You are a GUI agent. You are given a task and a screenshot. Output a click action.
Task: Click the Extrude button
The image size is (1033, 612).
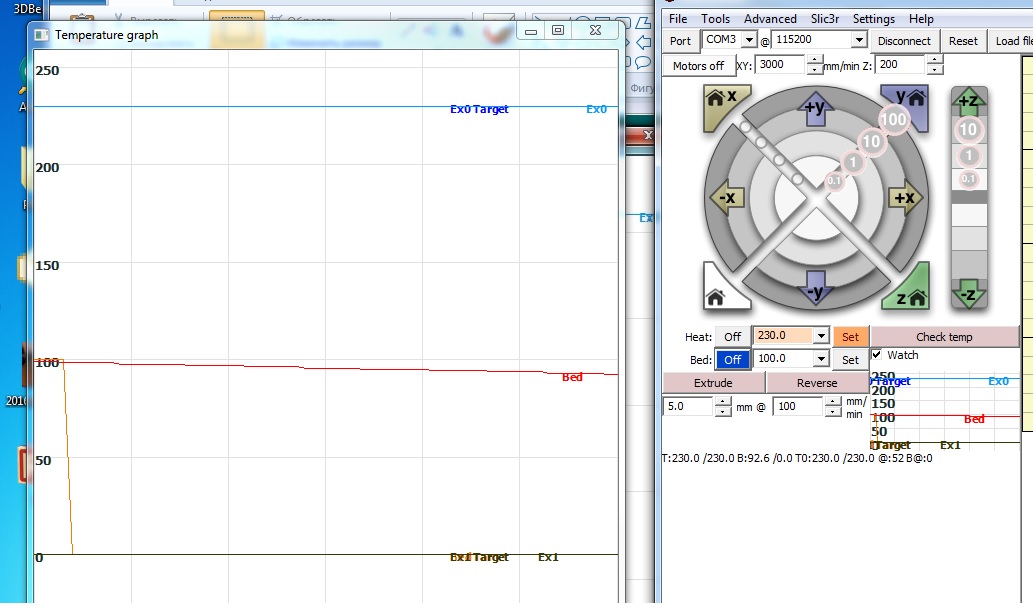(x=713, y=383)
